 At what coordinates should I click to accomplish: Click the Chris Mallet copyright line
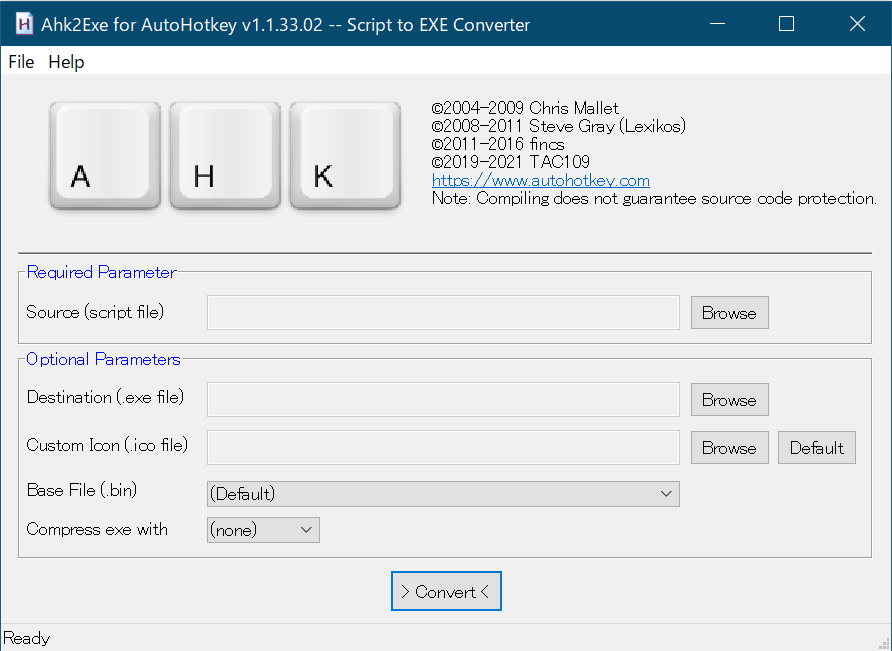tap(525, 108)
